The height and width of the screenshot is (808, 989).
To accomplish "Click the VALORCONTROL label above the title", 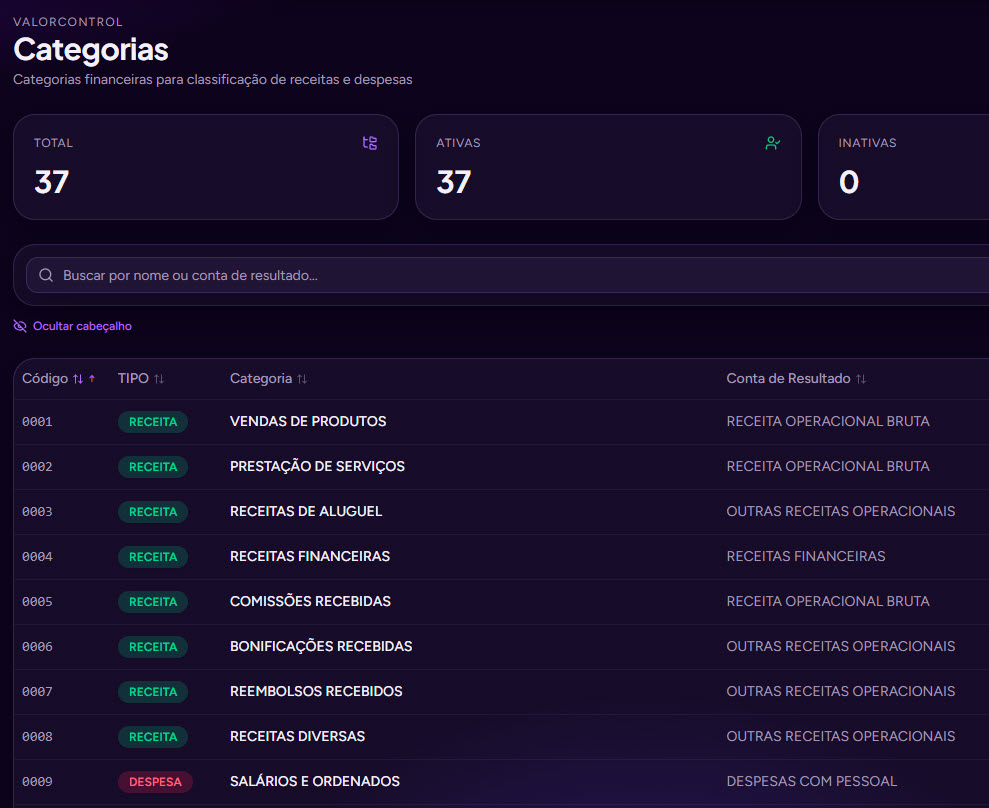I will click(x=68, y=21).
